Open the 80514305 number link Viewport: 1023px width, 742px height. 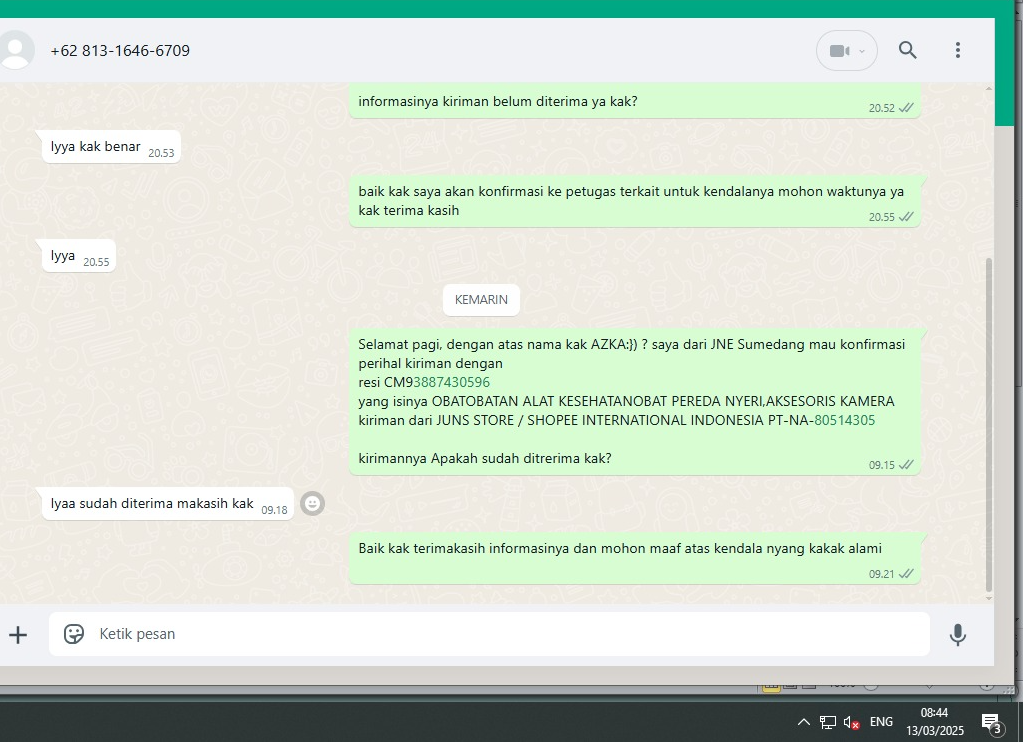point(844,420)
